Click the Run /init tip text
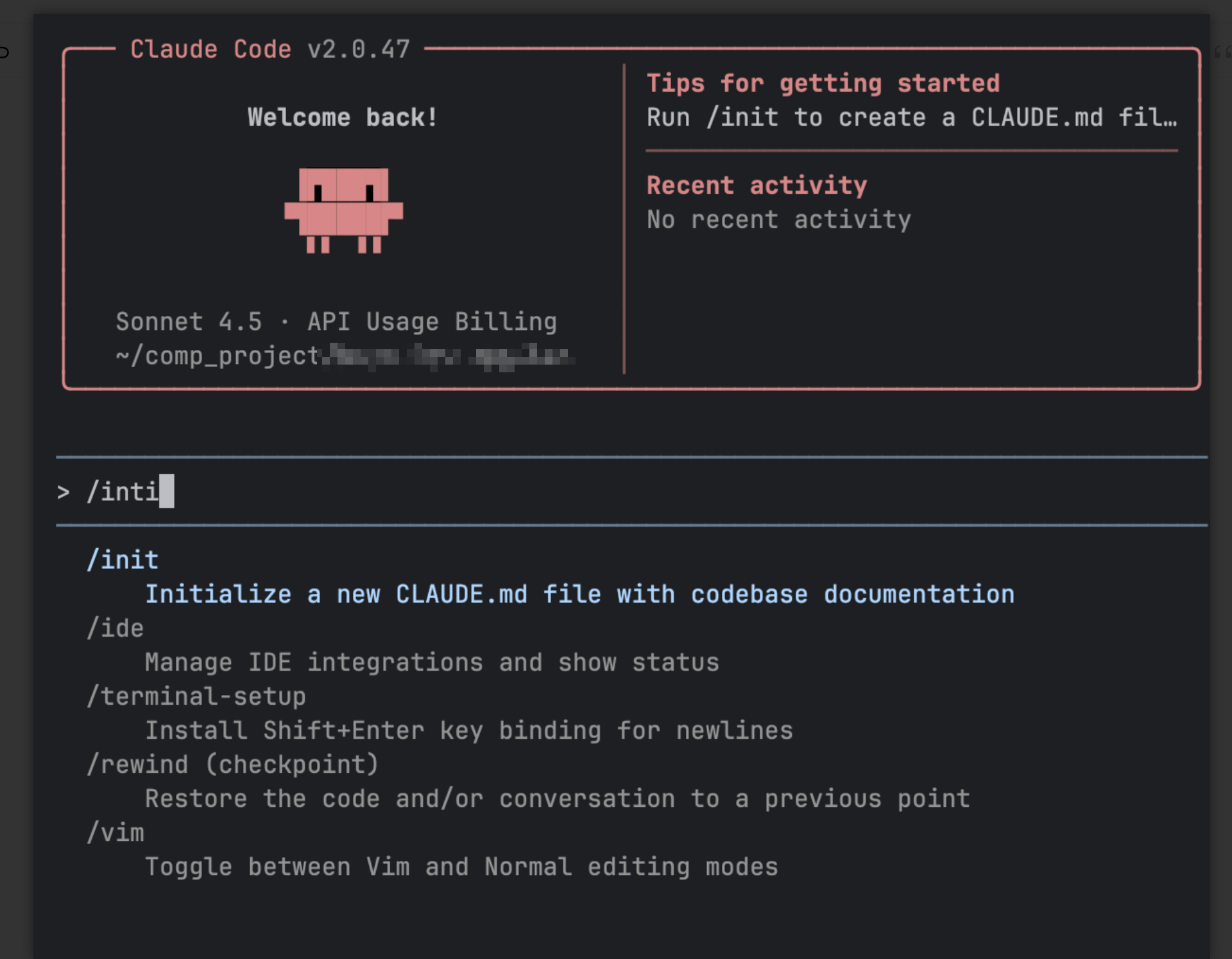Viewport: 1232px width, 959px height. [911, 117]
